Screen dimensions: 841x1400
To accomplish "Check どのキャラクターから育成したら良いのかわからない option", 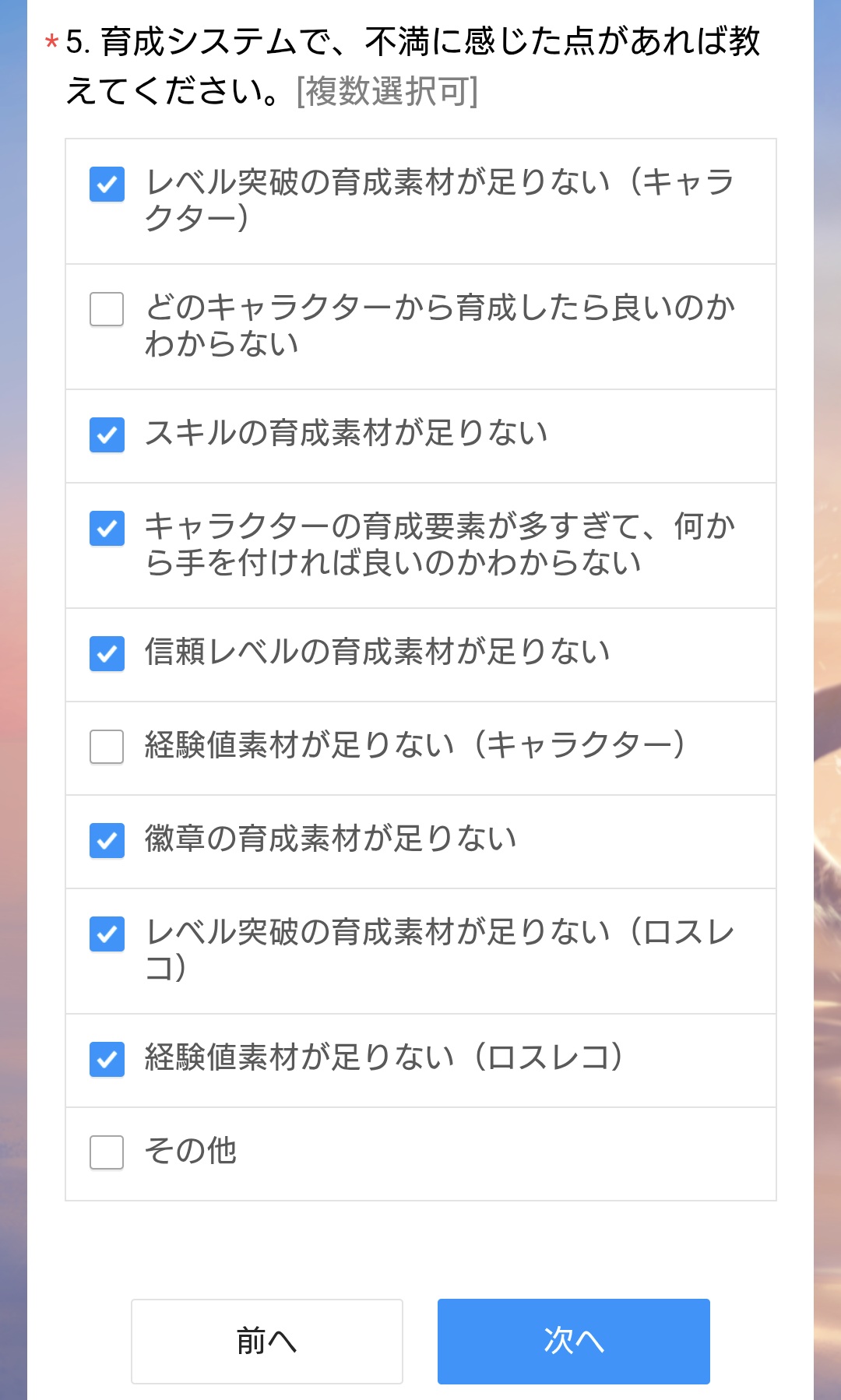I will tap(107, 309).
